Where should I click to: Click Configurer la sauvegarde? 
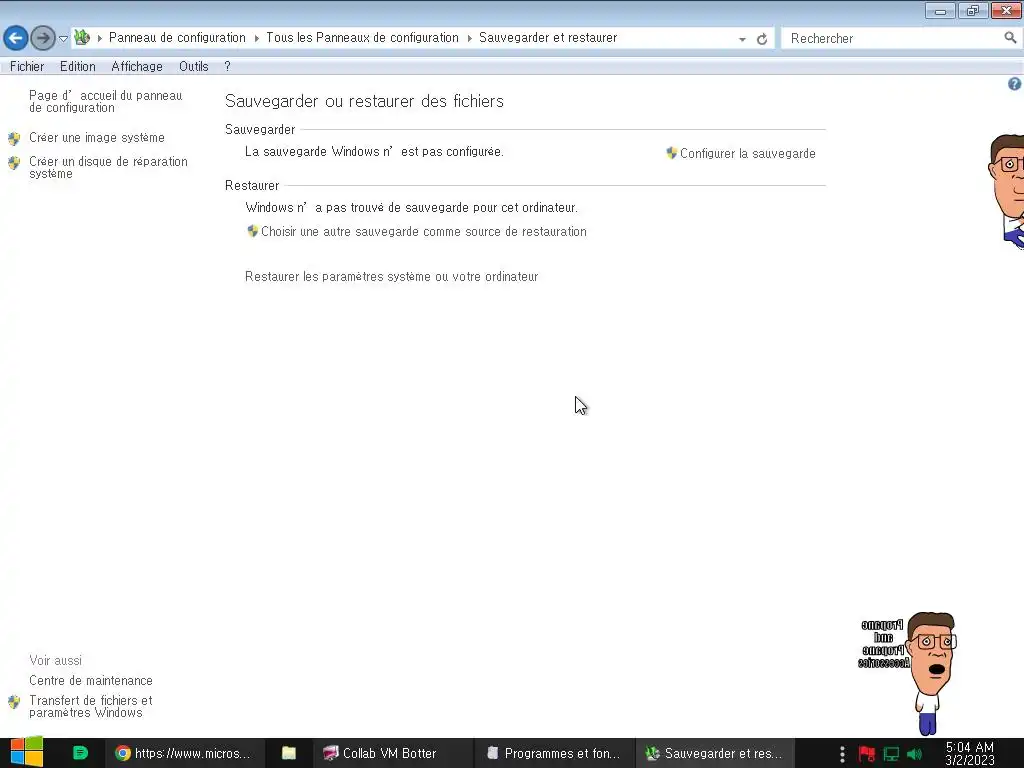(x=748, y=153)
